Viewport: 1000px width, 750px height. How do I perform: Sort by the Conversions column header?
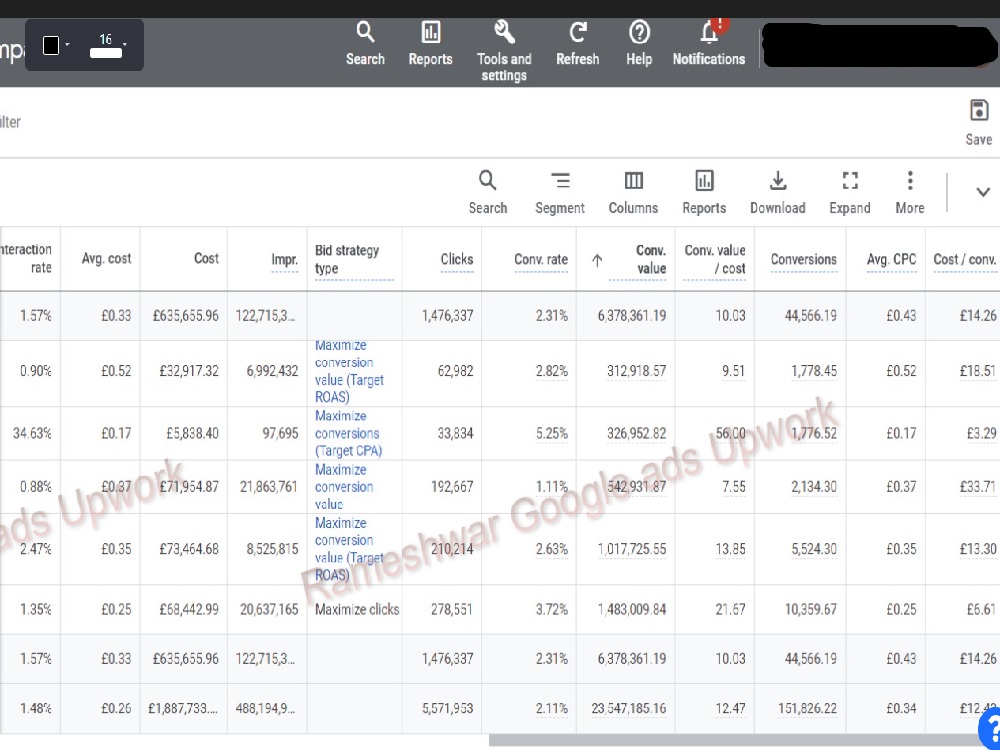click(804, 260)
